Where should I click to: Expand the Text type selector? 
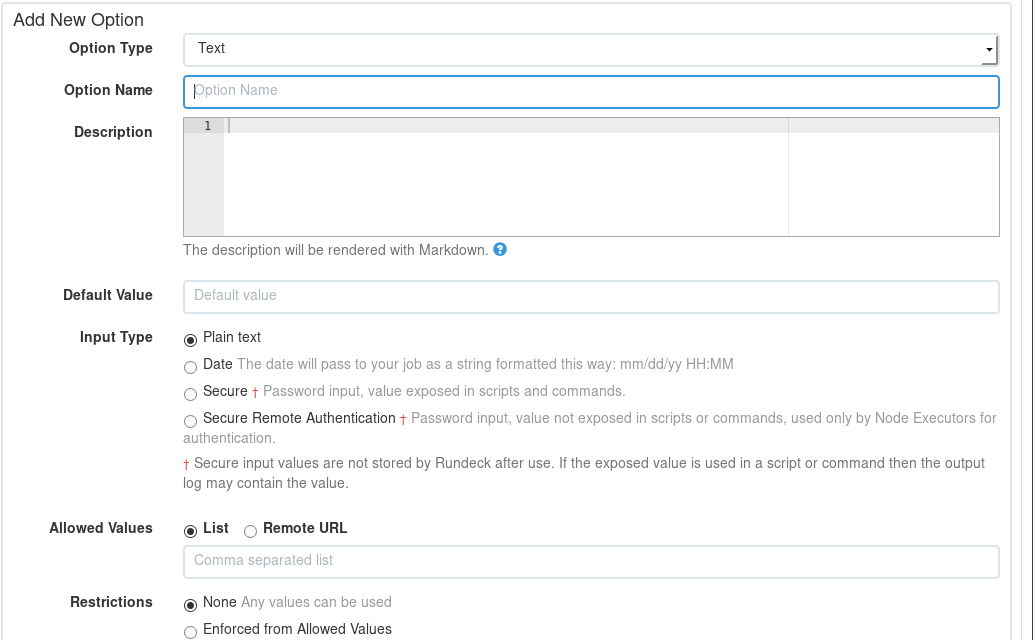click(x=590, y=49)
